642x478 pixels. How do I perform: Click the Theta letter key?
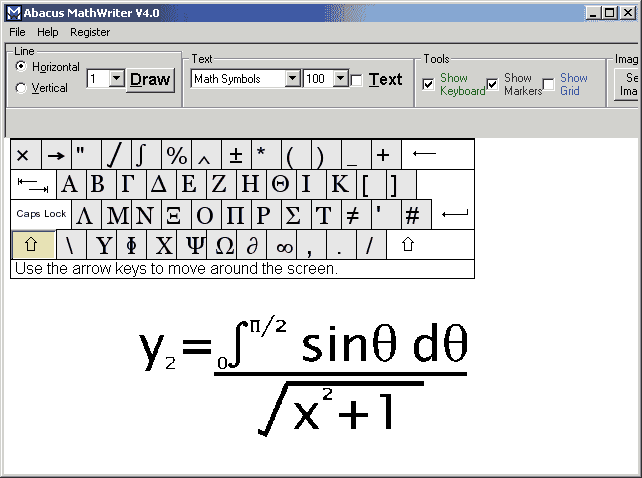pyautogui.click(x=280, y=185)
